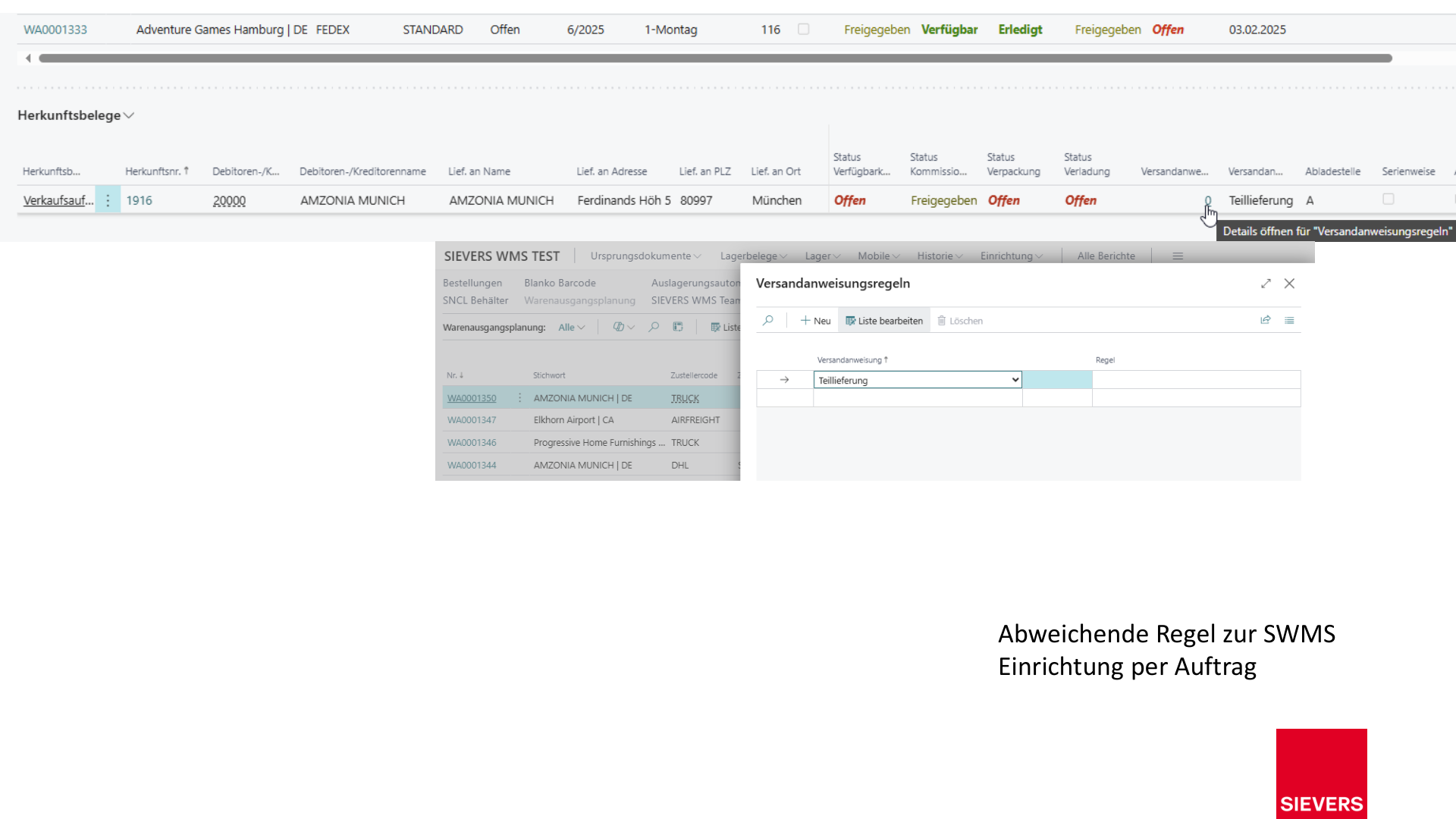The width and height of the screenshot is (1456, 819).
Task: Click Ferdinands Höh 5 address cell
Action: tap(623, 200)
